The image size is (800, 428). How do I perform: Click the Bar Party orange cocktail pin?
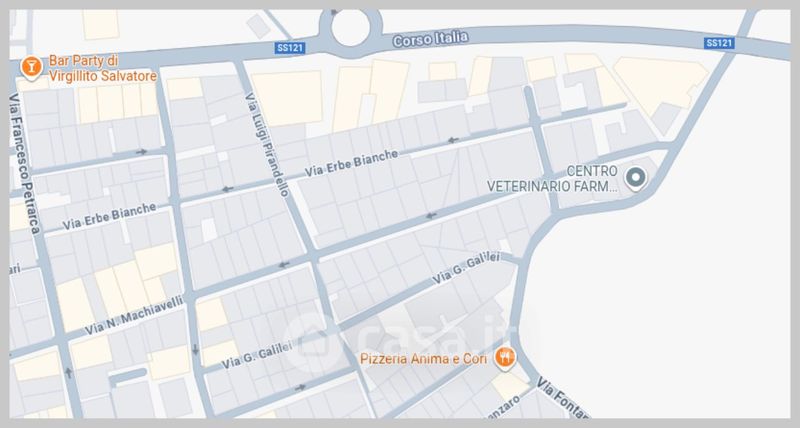[31, 68]
